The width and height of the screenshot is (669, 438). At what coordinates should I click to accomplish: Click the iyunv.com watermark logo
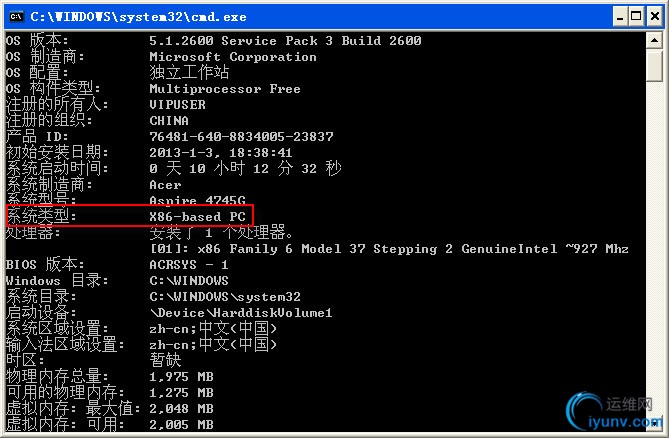(614, 412)
